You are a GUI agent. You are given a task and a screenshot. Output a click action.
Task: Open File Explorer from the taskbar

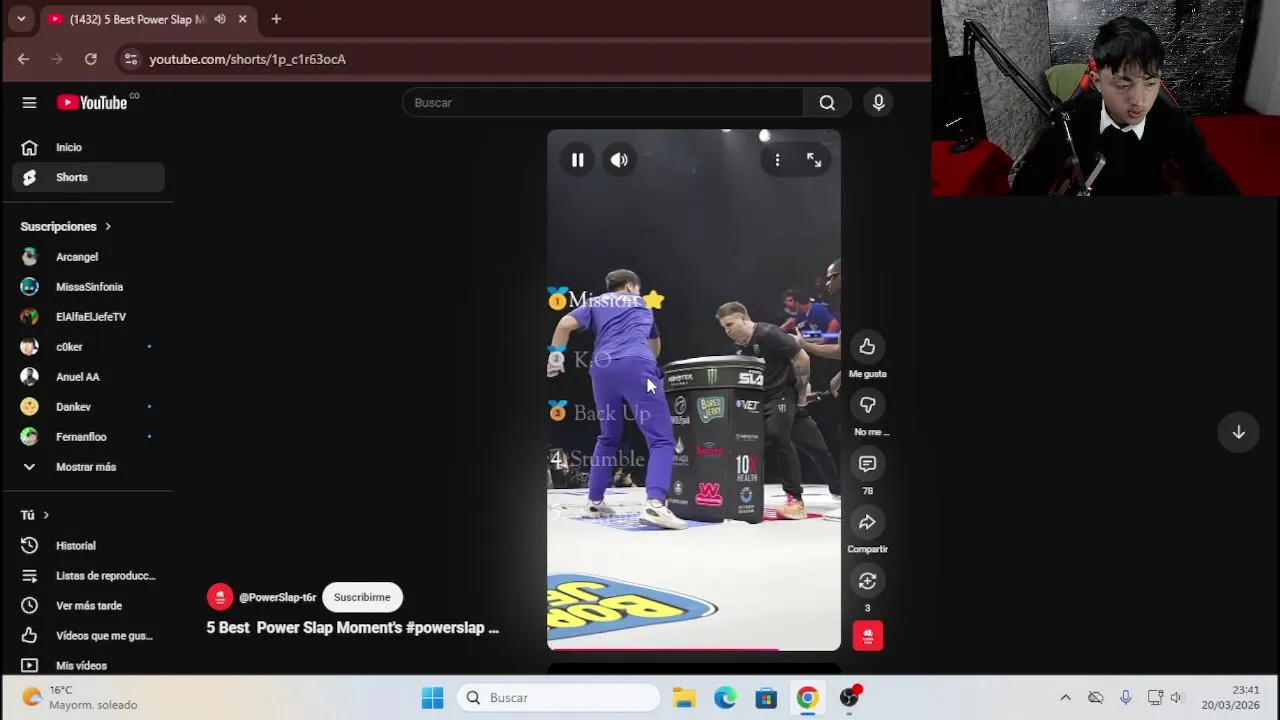coord(684,698)
